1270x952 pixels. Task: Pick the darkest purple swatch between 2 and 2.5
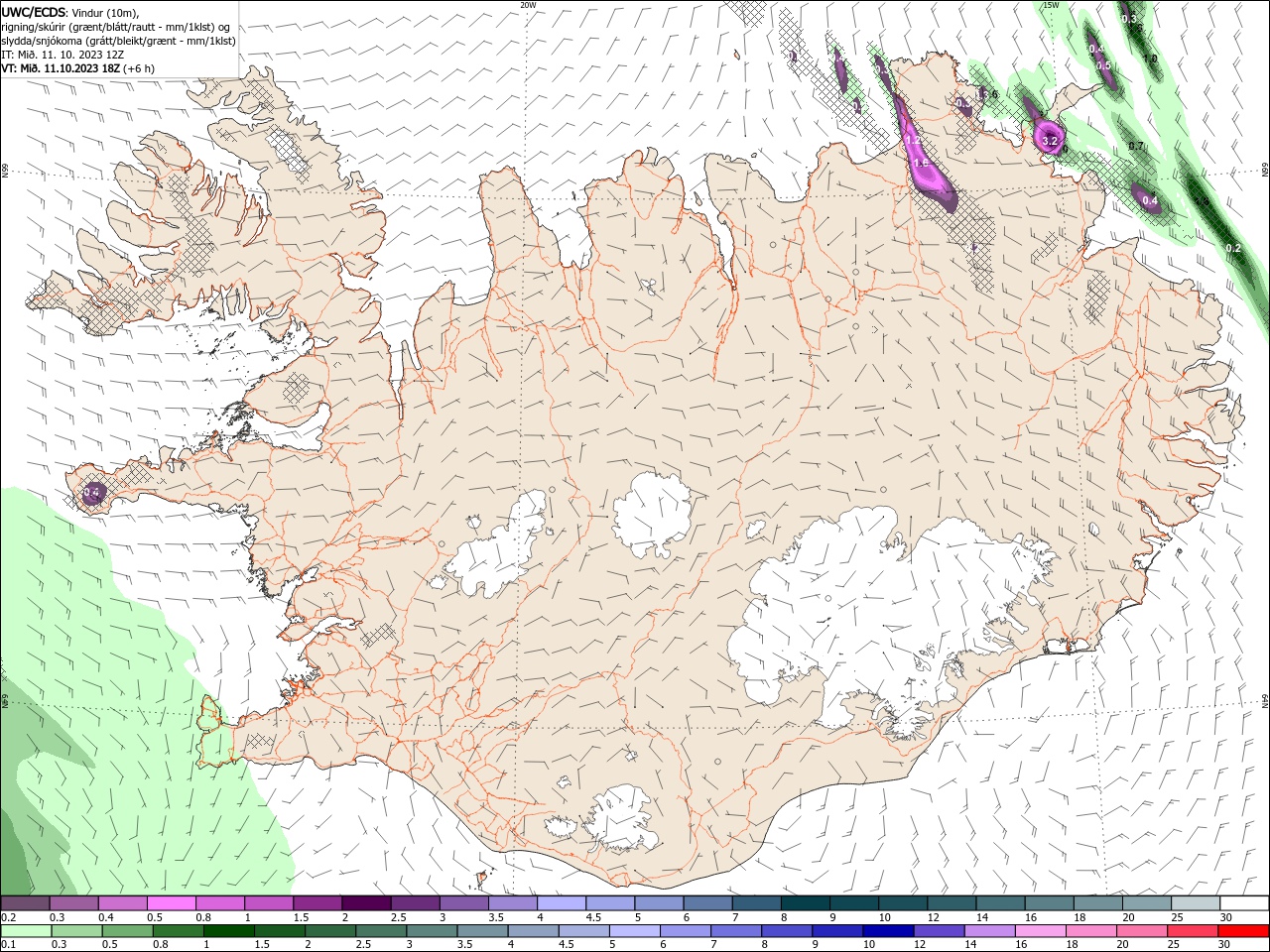[x=366, y=903]
